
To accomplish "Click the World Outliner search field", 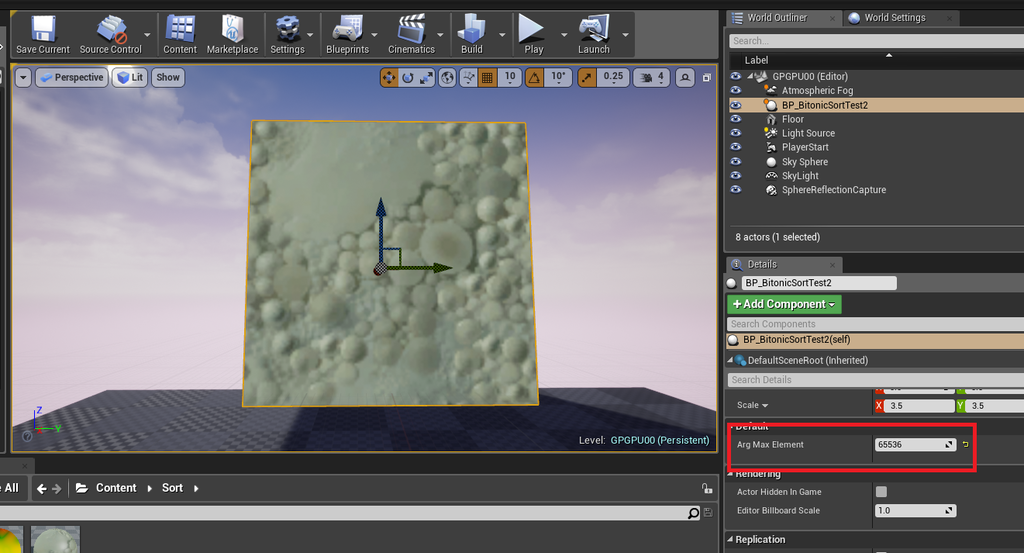I will [x=876, y=41].
